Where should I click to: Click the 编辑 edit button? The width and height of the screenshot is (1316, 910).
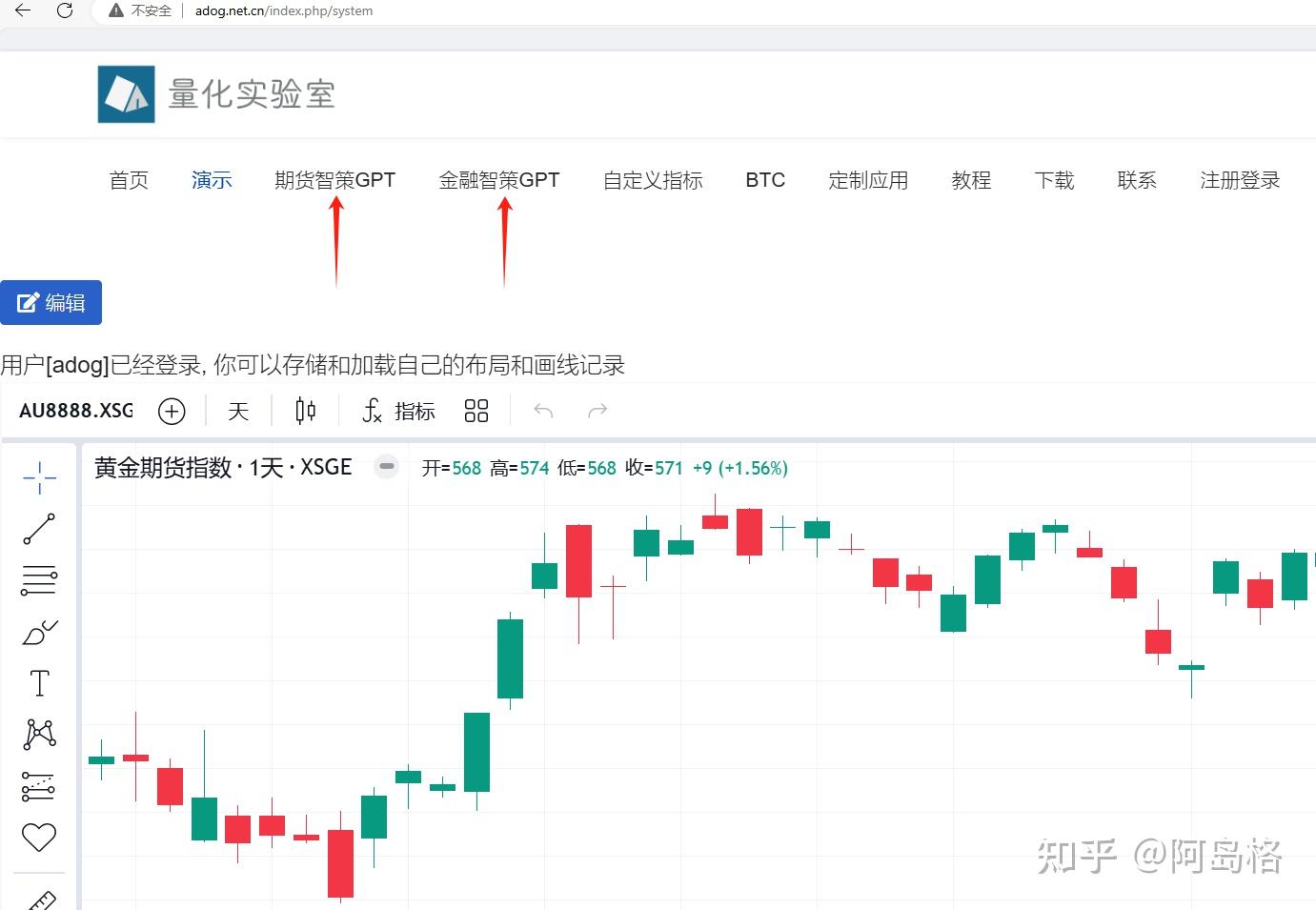51,302
